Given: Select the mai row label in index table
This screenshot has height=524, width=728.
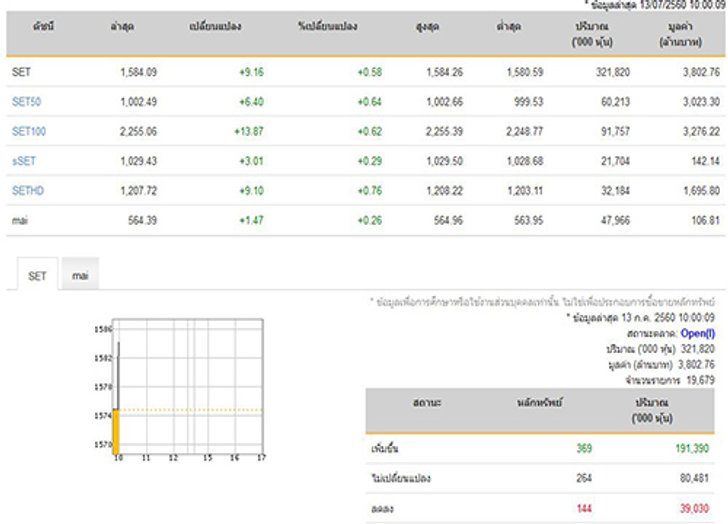Looking at the screenshot, I should (x=20, y=220).
